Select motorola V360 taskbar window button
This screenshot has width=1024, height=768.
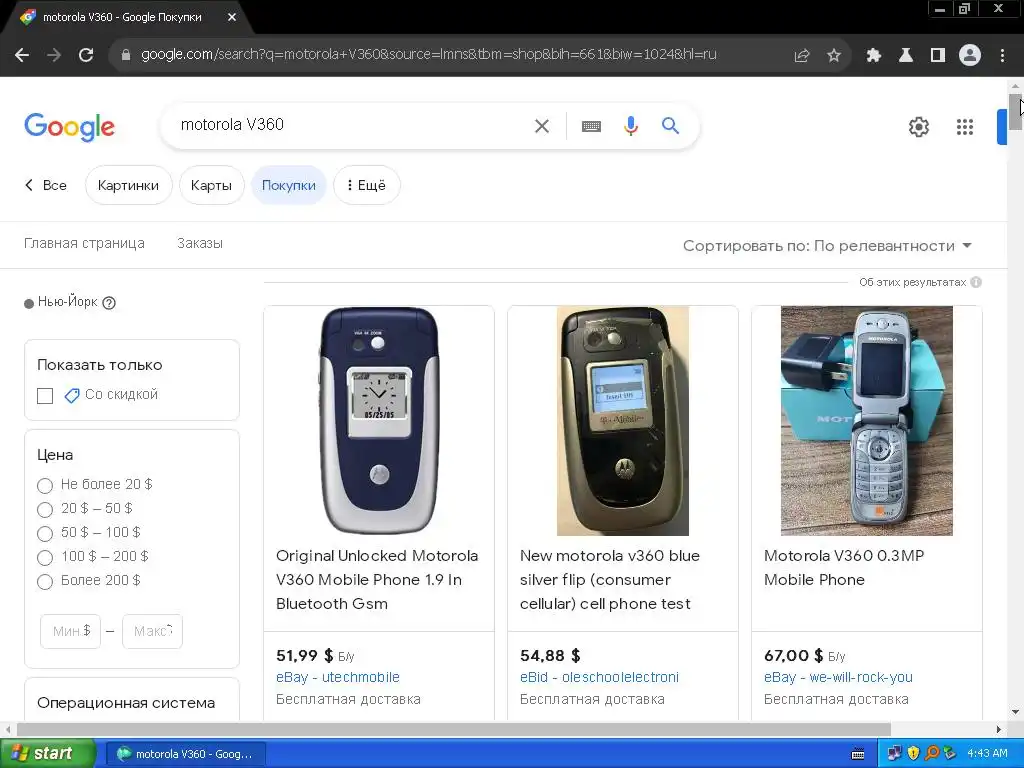click(x=185, y=754)
